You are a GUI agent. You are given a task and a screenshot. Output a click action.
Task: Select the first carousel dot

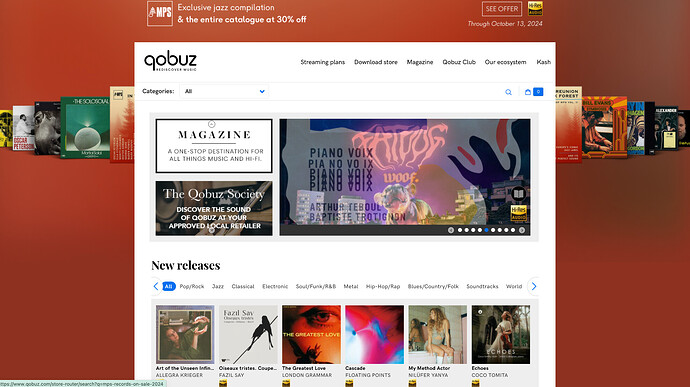tap(460, 230)
